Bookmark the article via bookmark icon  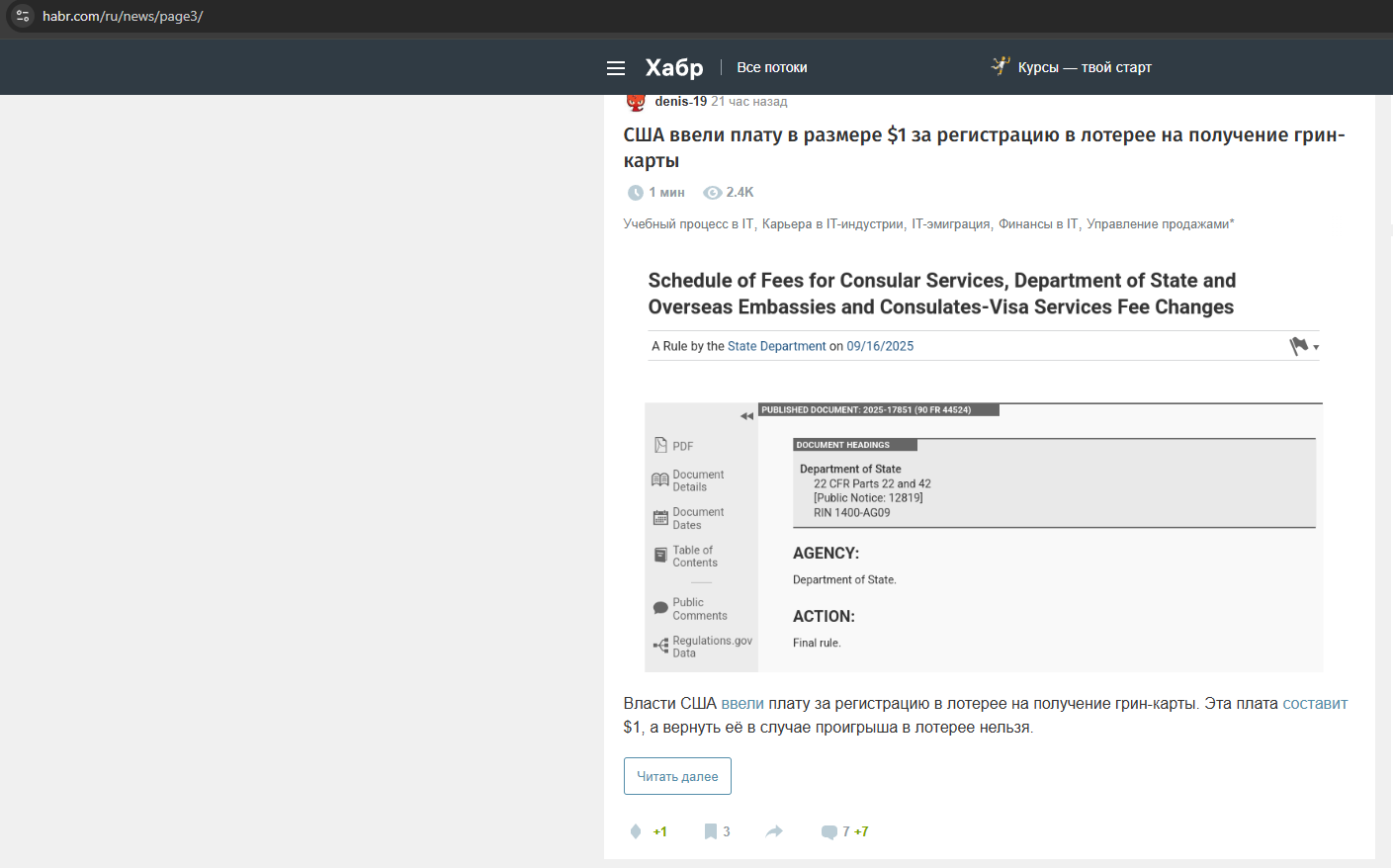pyautogui.click(x=710, y=831)
